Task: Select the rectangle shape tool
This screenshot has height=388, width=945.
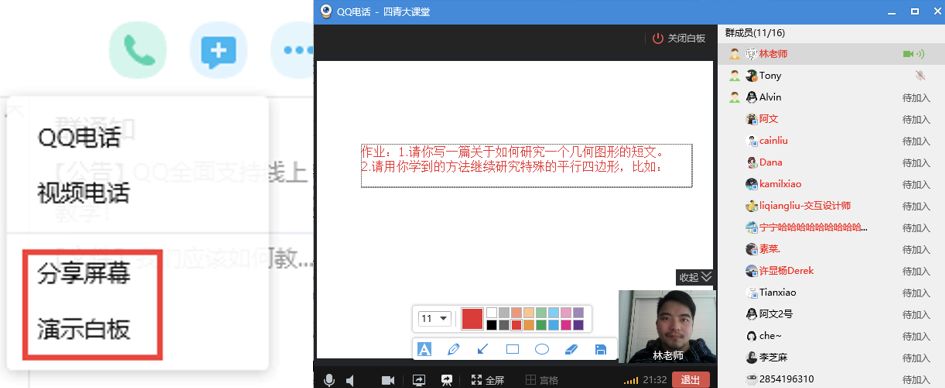Action: click(x=512, y=349)
